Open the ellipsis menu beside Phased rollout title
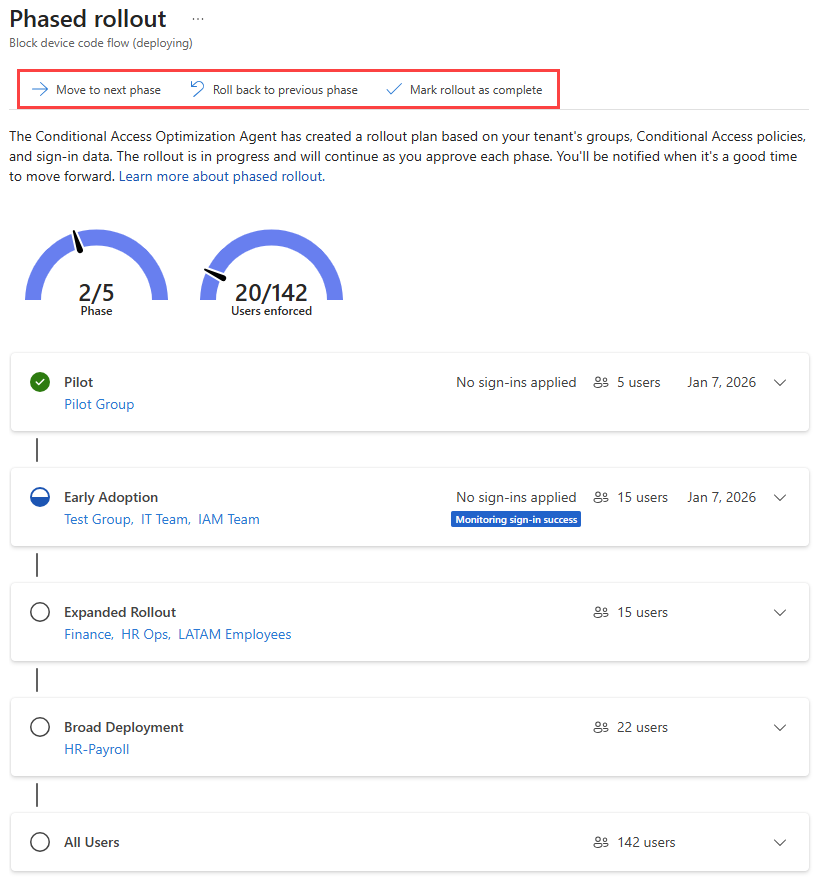Screen dimensions: 818x883 coord(198,19)
